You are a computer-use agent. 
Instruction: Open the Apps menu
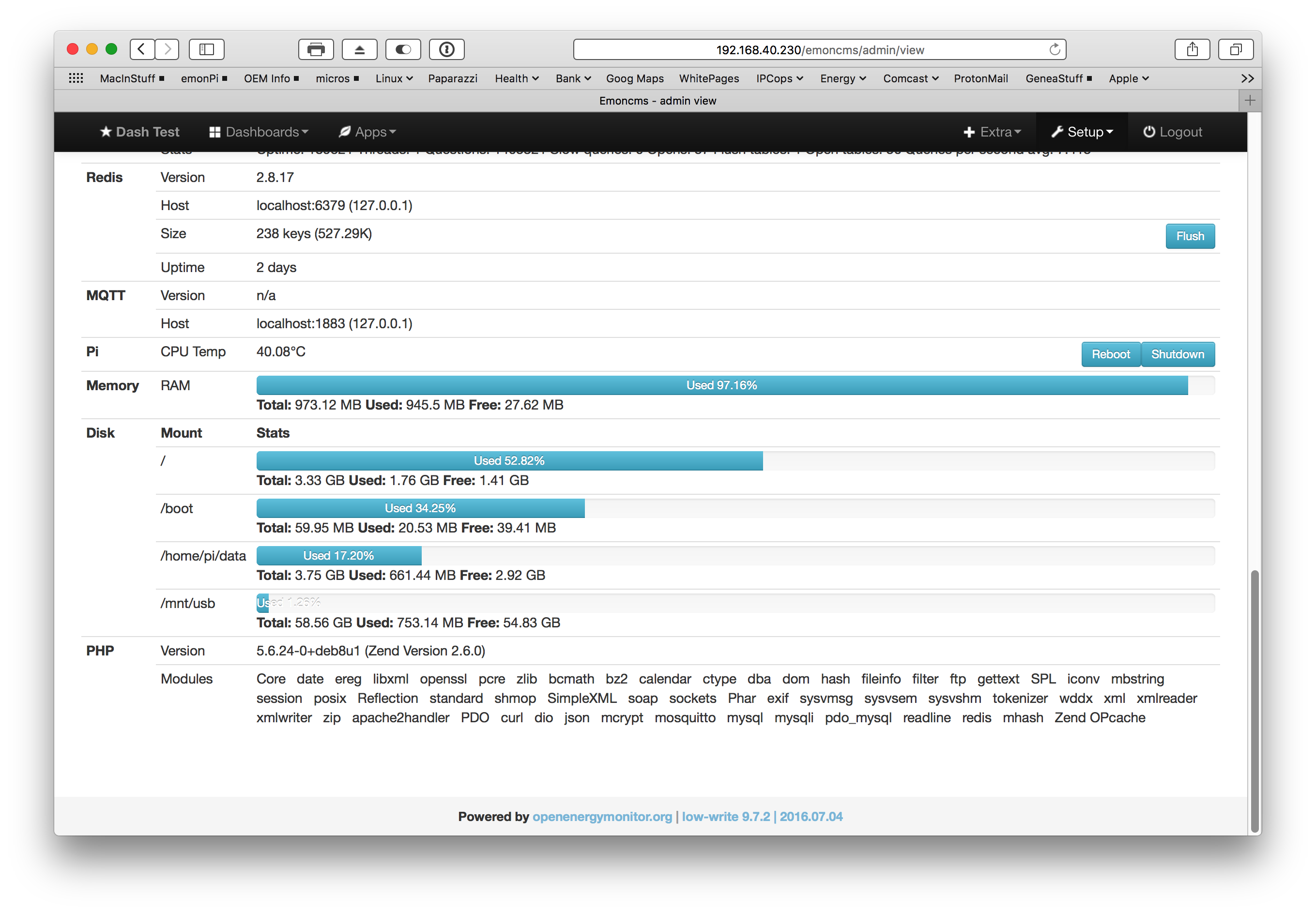[367, 132]
